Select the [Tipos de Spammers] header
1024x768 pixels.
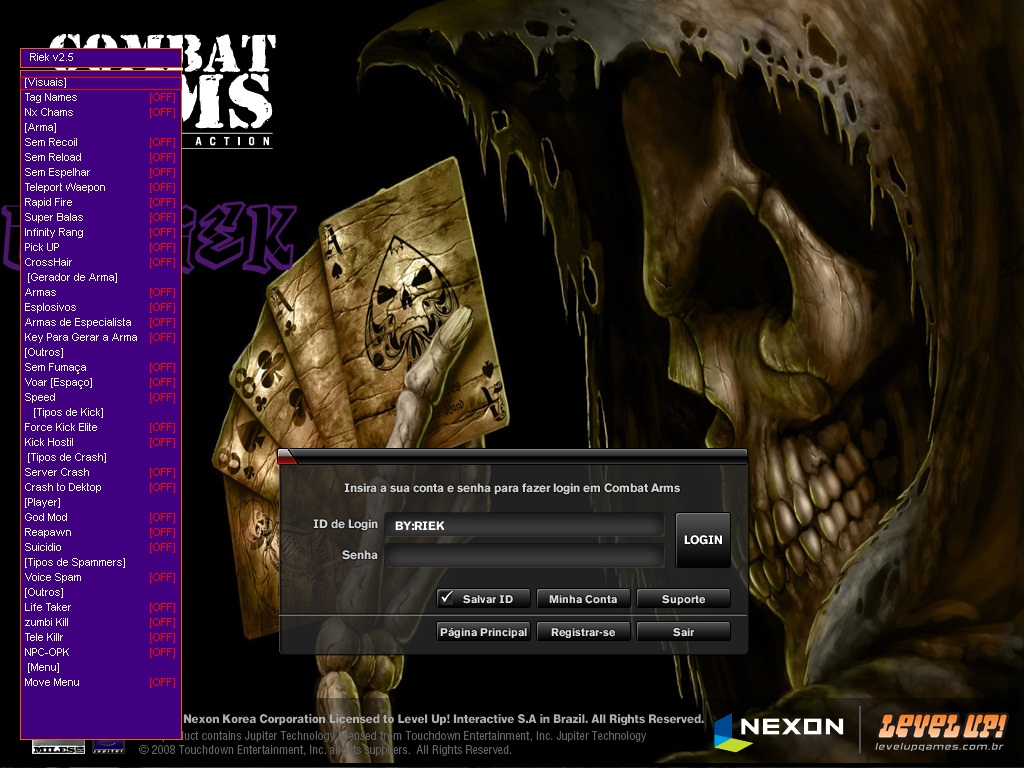tap(75, 563)
